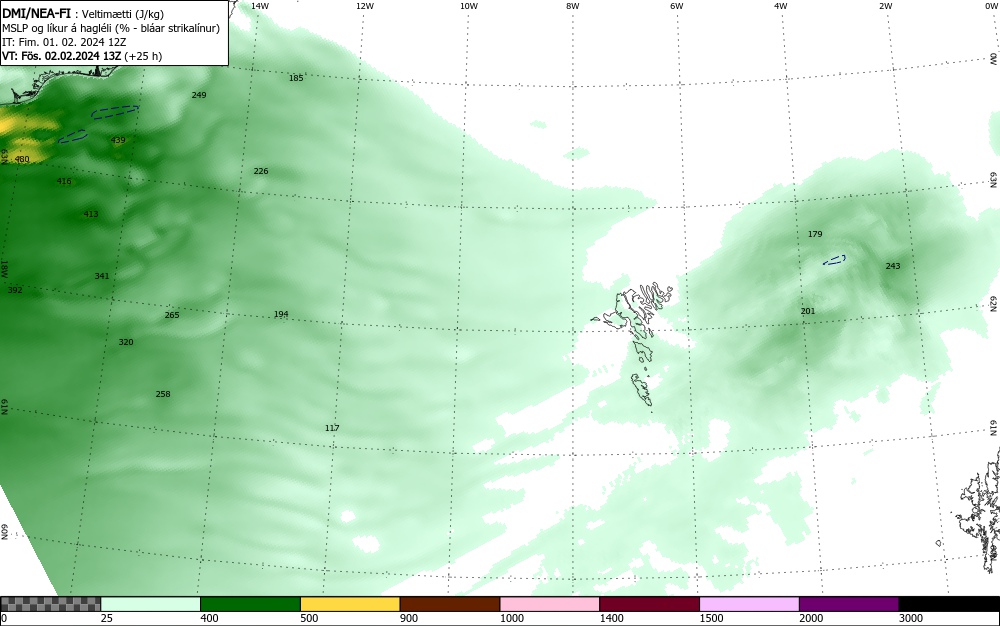This screenshot has height=626, width=1000.
Task: Select the yellow 500–900 legend swatch
Action: (350, 604)
